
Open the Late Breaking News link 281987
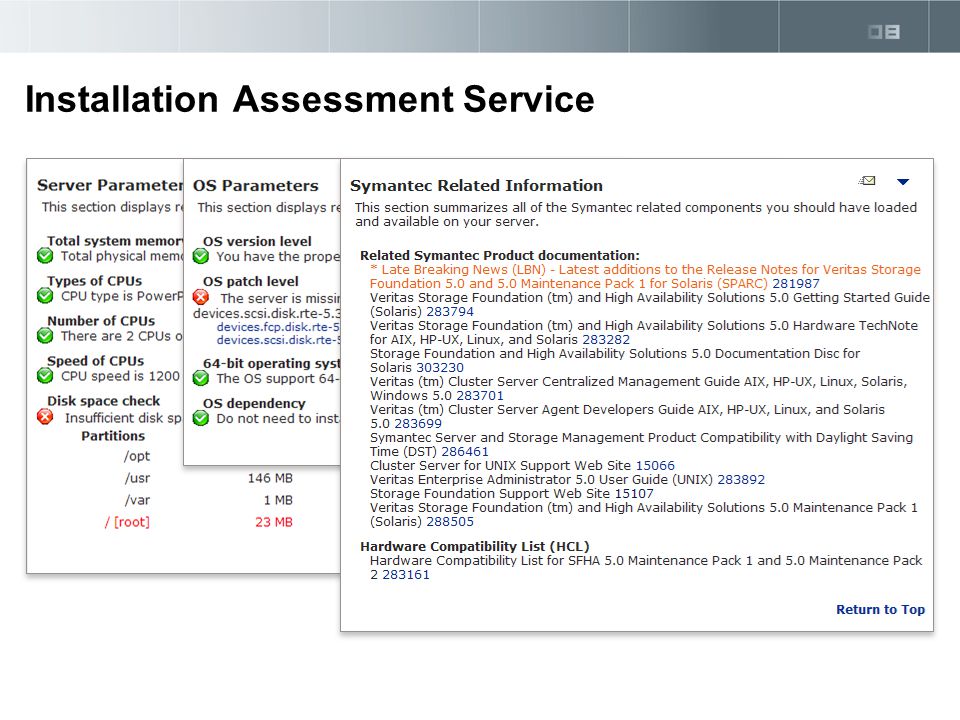pyautogui.click(x=795, y=283)
